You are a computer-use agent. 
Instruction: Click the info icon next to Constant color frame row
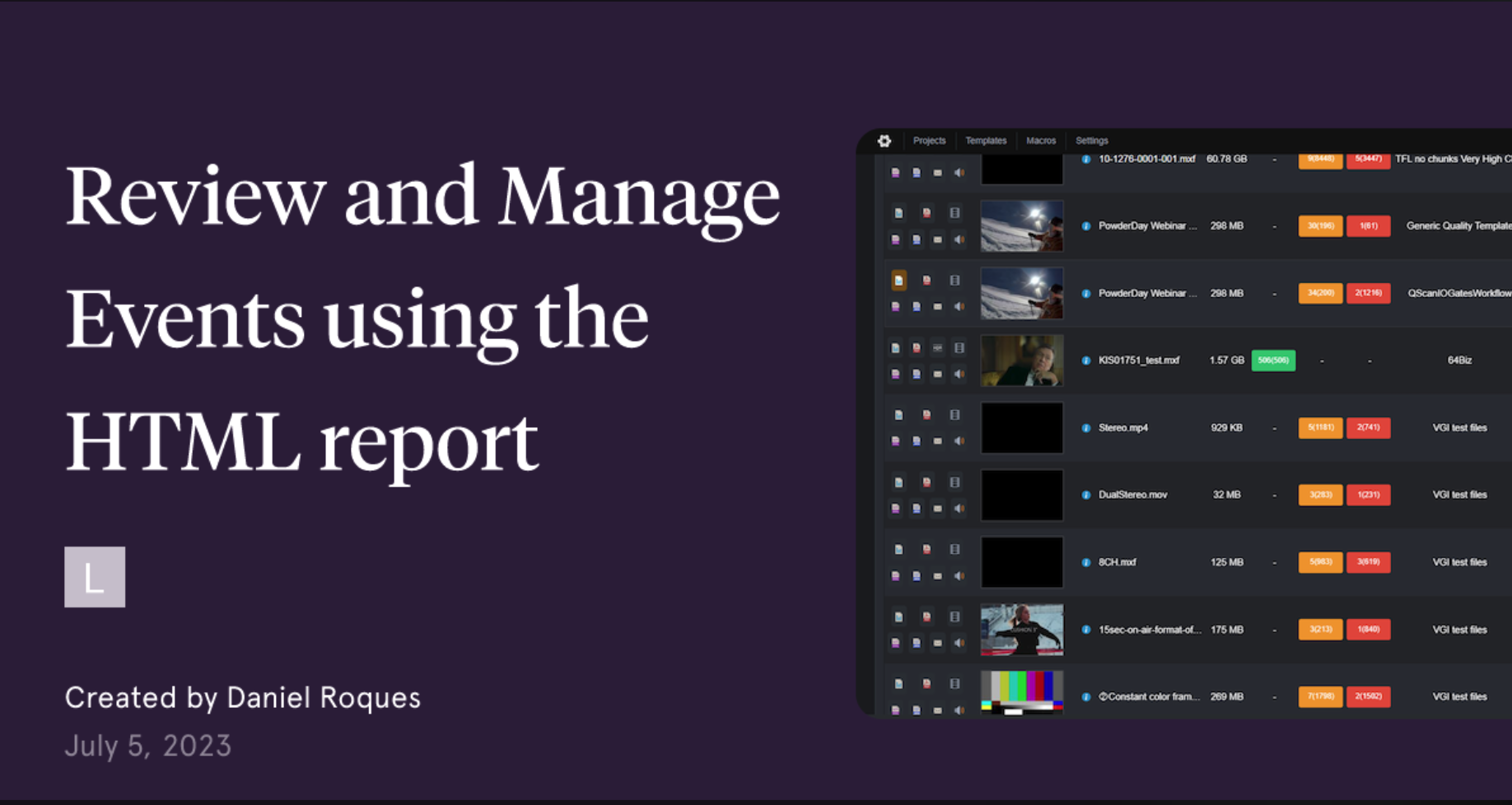tap(1085, 696)
